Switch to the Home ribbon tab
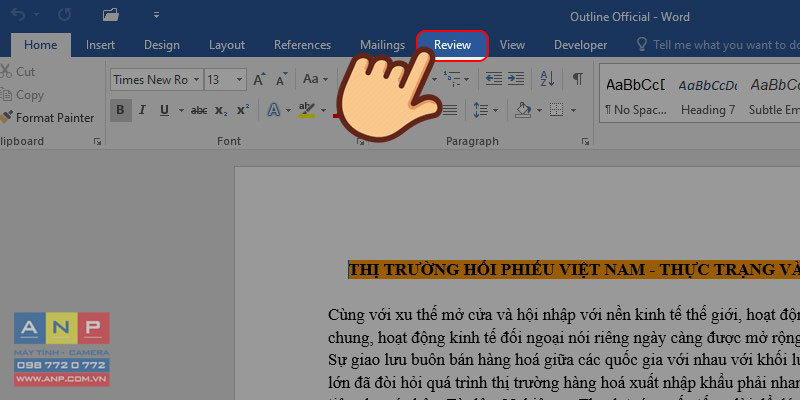The width and height of the screenshot is (800, 400). click(41, 45)
